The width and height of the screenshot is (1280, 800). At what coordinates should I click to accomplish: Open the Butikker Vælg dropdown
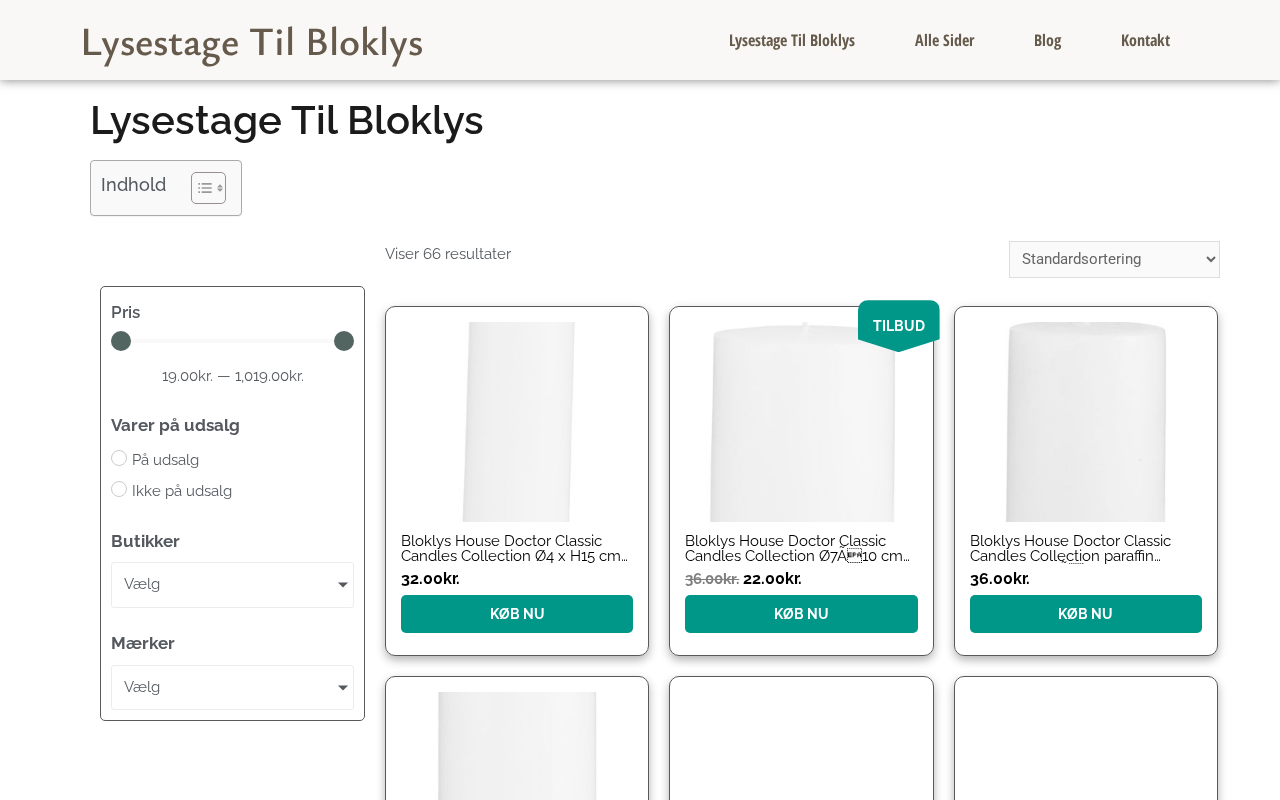pos(232,585)
